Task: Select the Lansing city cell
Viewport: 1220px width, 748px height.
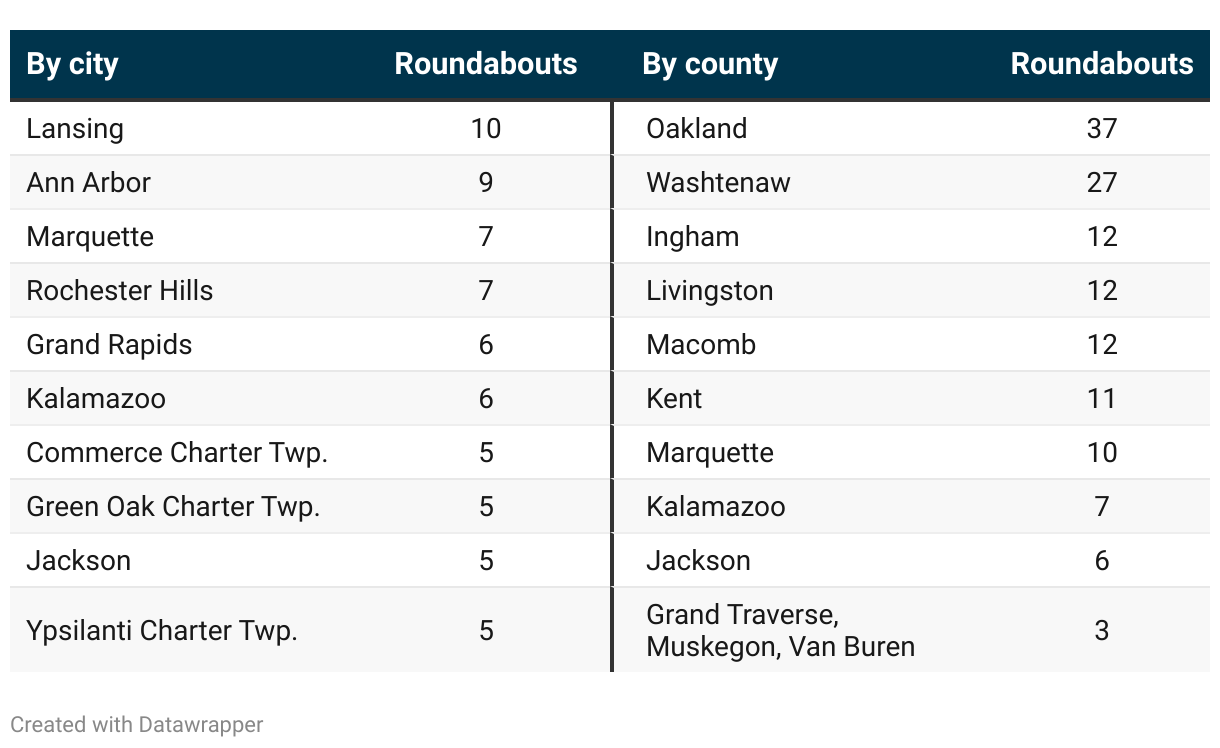Action: (x=75, y=129)
